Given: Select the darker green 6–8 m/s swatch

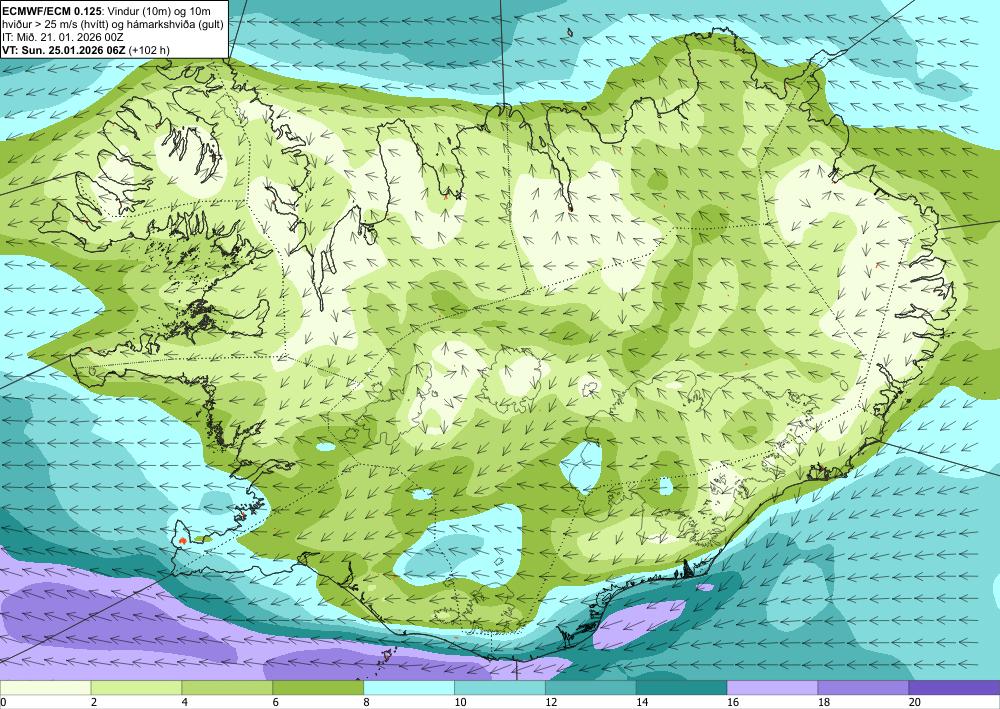Looking at the screenshot, I should click(x=318, y=687).
